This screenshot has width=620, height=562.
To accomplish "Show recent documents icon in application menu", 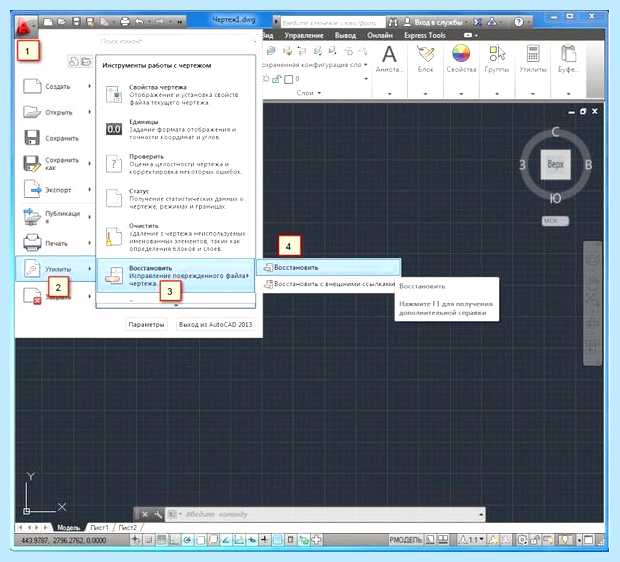I will 74,61.
